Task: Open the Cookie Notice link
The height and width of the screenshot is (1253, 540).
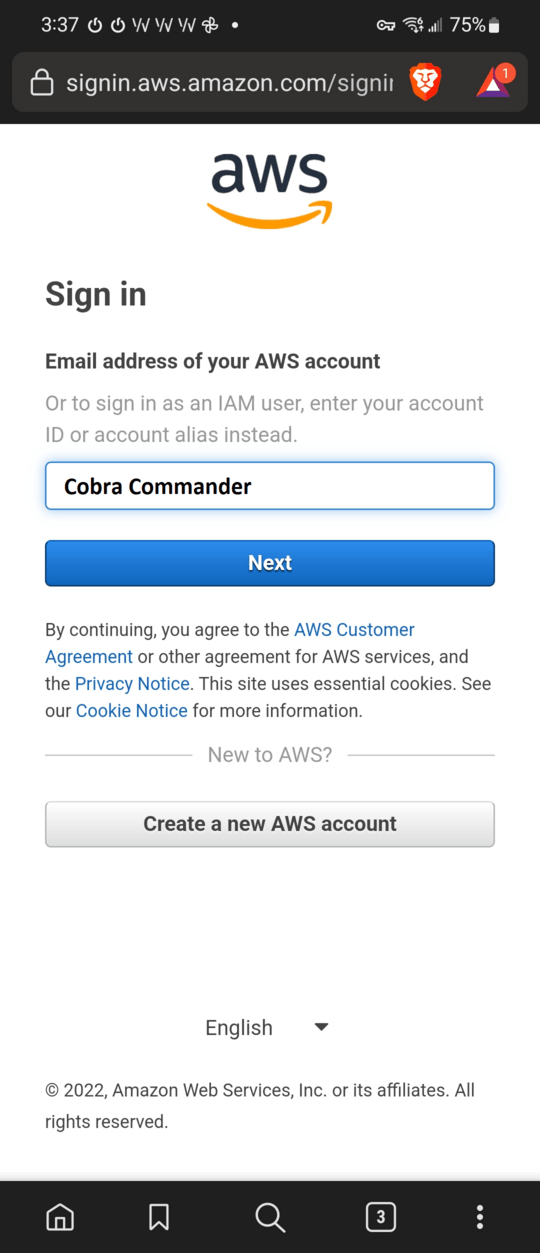Action: coord(131,711)
